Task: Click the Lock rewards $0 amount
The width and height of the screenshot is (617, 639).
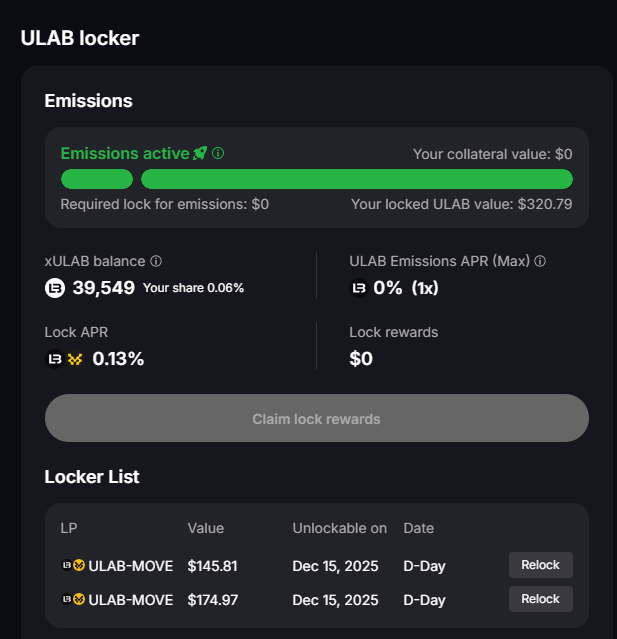Action: 361,358
